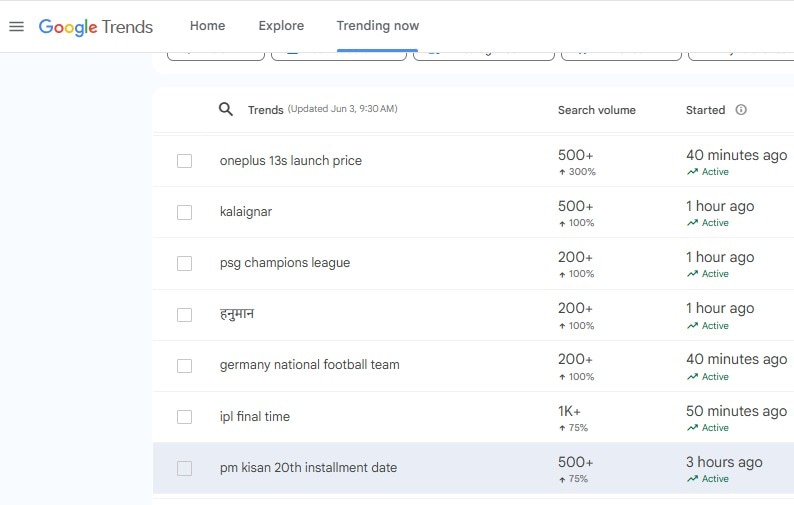Switch to the Explore tab
This screenshot has width=794, height=505.
click(281, 26)
